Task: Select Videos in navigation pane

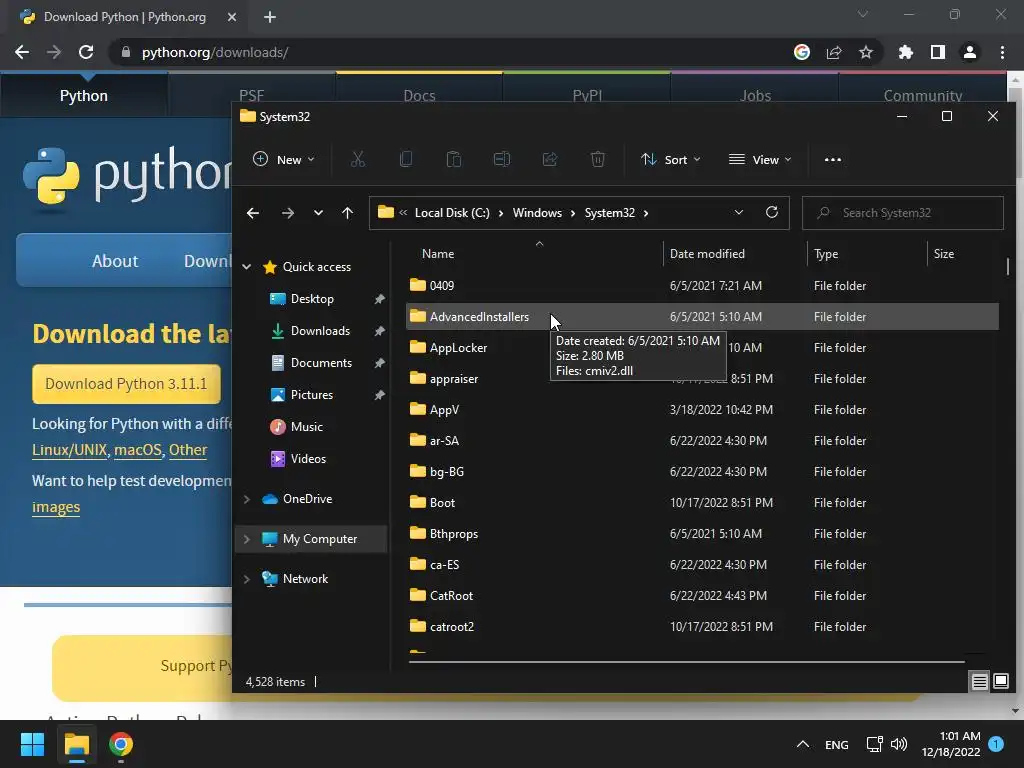Action: point(308,458)
